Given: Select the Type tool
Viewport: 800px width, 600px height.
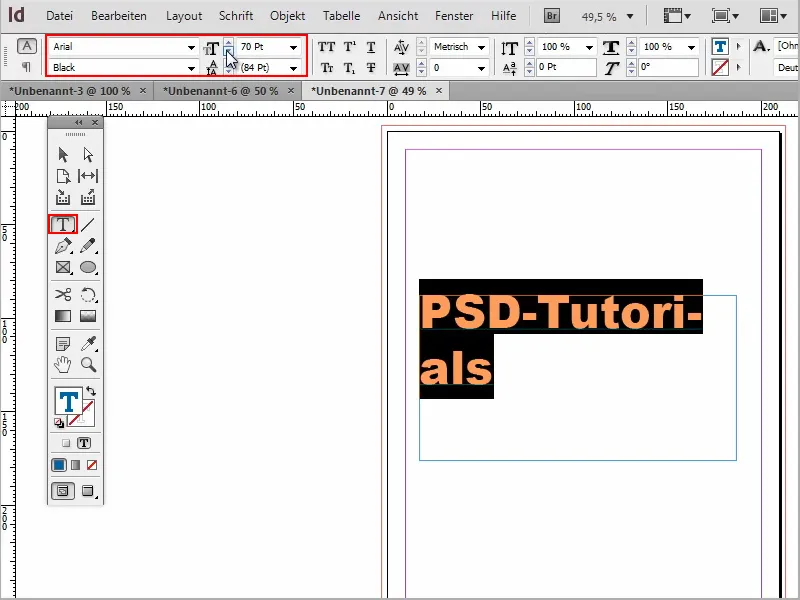Looking at the screenshot, I should (63, 224).
